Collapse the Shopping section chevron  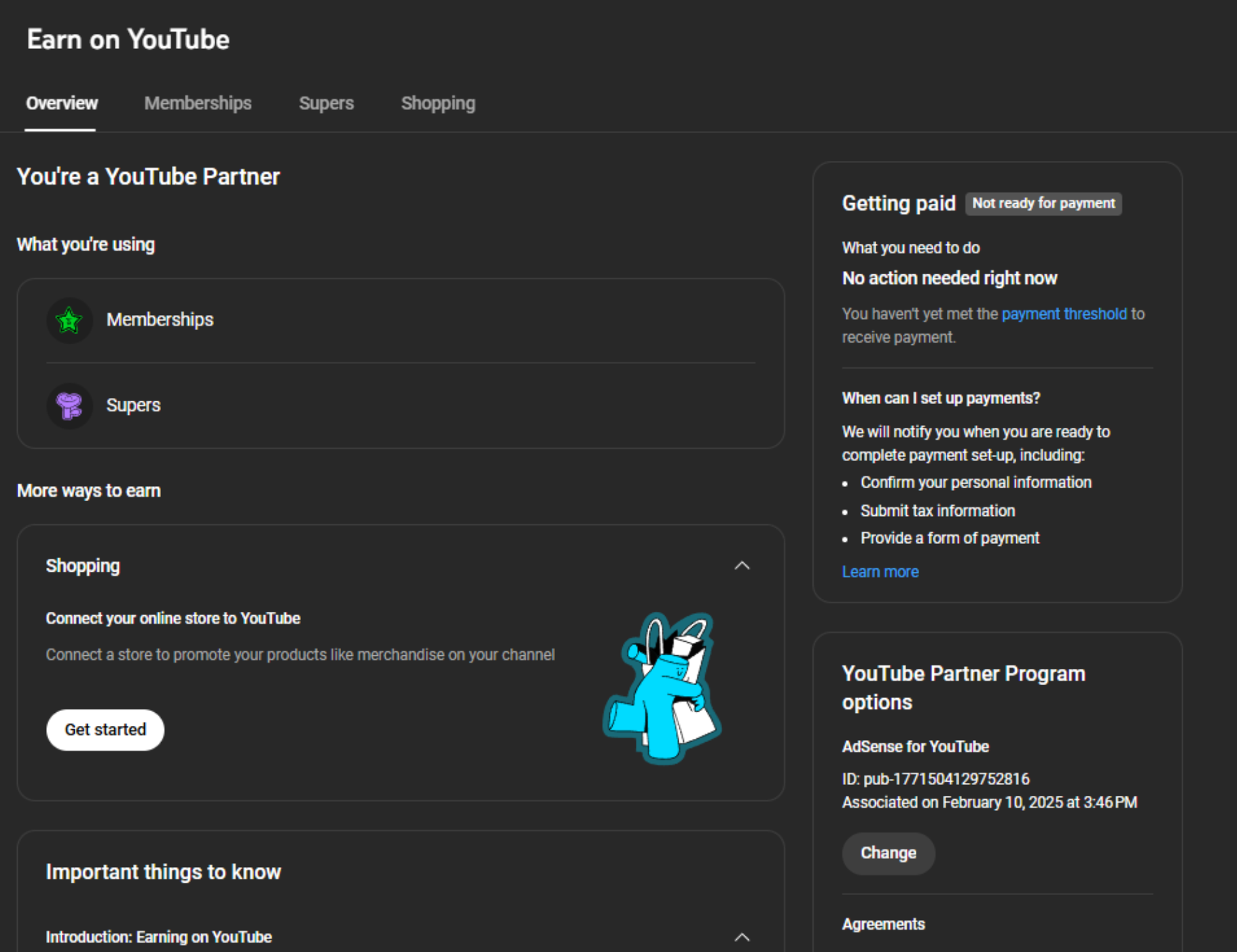742,566
